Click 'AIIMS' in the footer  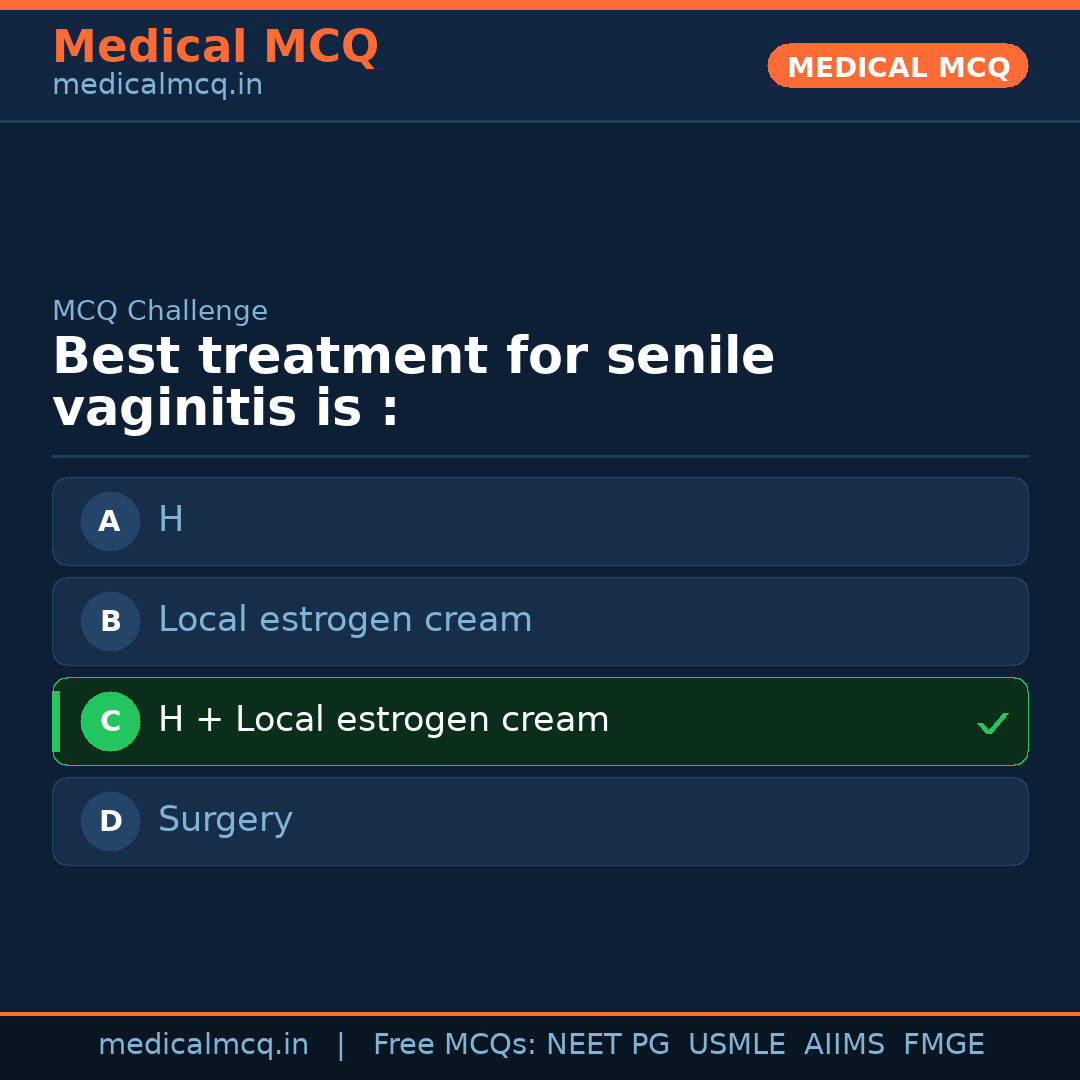coord(844,1045)
